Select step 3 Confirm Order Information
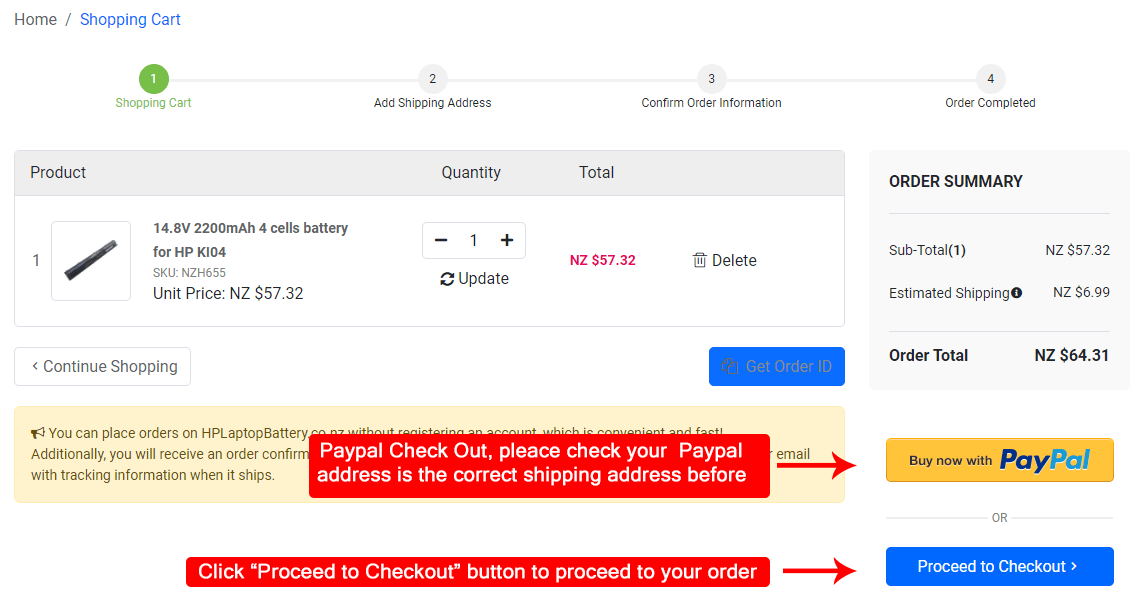 (x=711, y=79)
